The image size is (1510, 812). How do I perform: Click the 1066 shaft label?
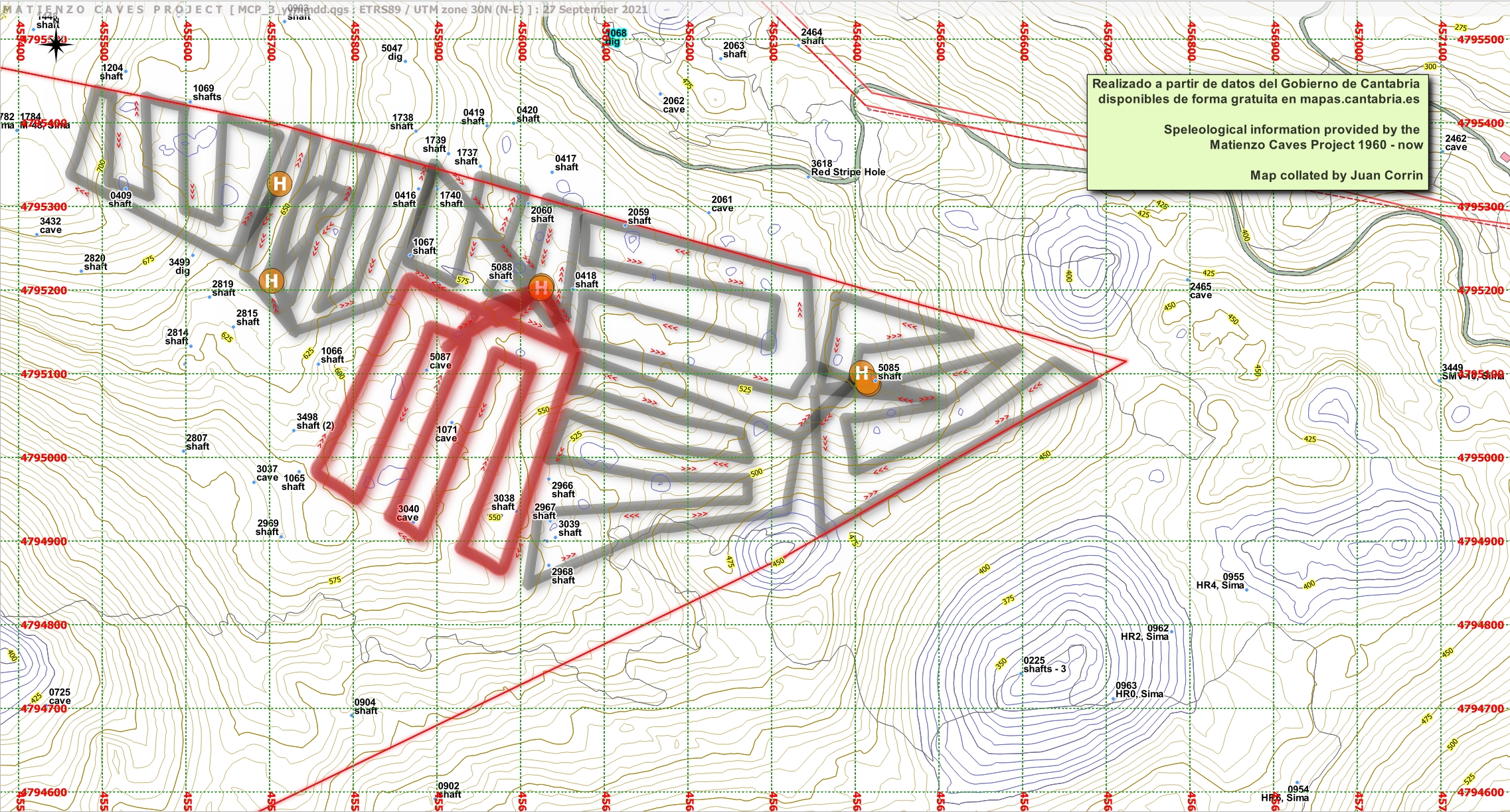click(x=332, y=355)
